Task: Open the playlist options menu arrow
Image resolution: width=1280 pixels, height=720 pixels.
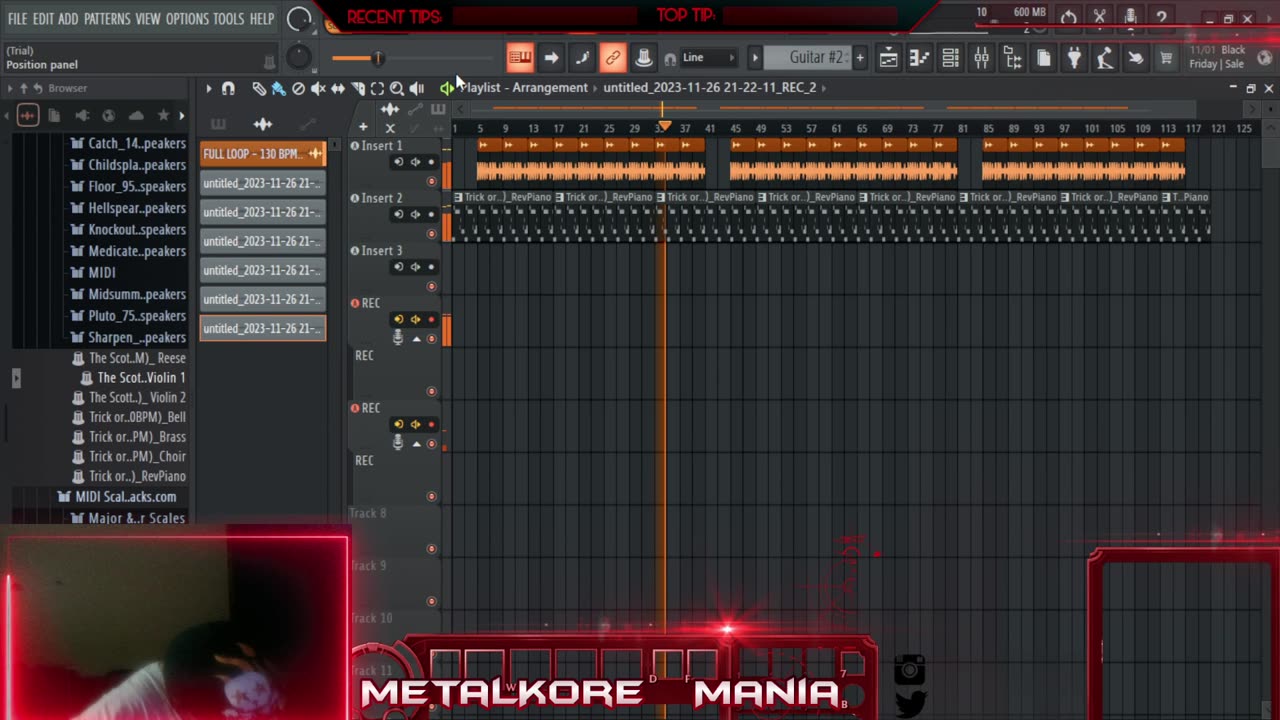Action: pos(209,88)
